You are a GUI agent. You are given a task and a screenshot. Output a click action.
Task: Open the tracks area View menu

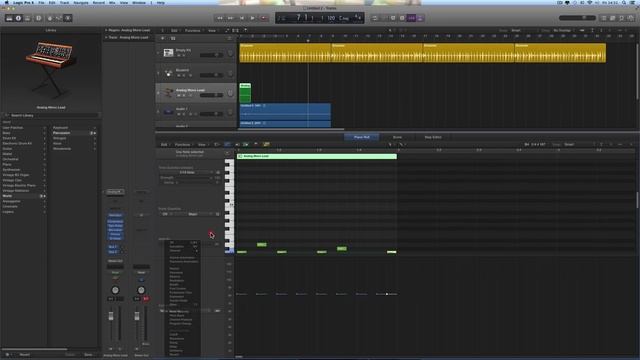click(212, 31)
